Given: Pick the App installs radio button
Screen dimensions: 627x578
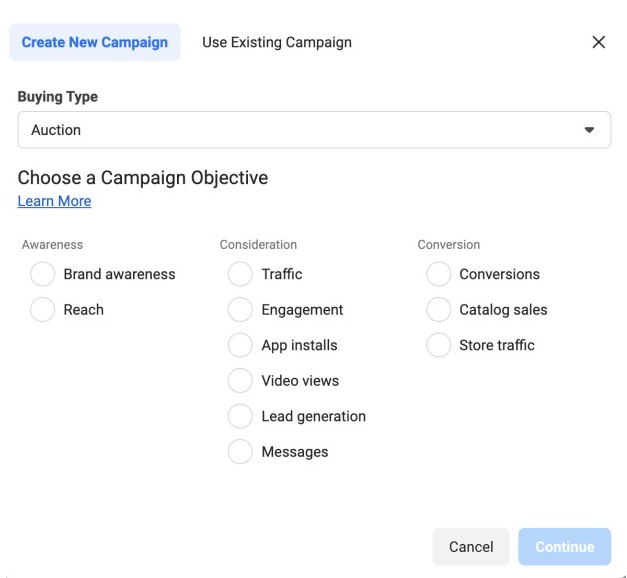Looking at the screenshot, I should [241, 345].
